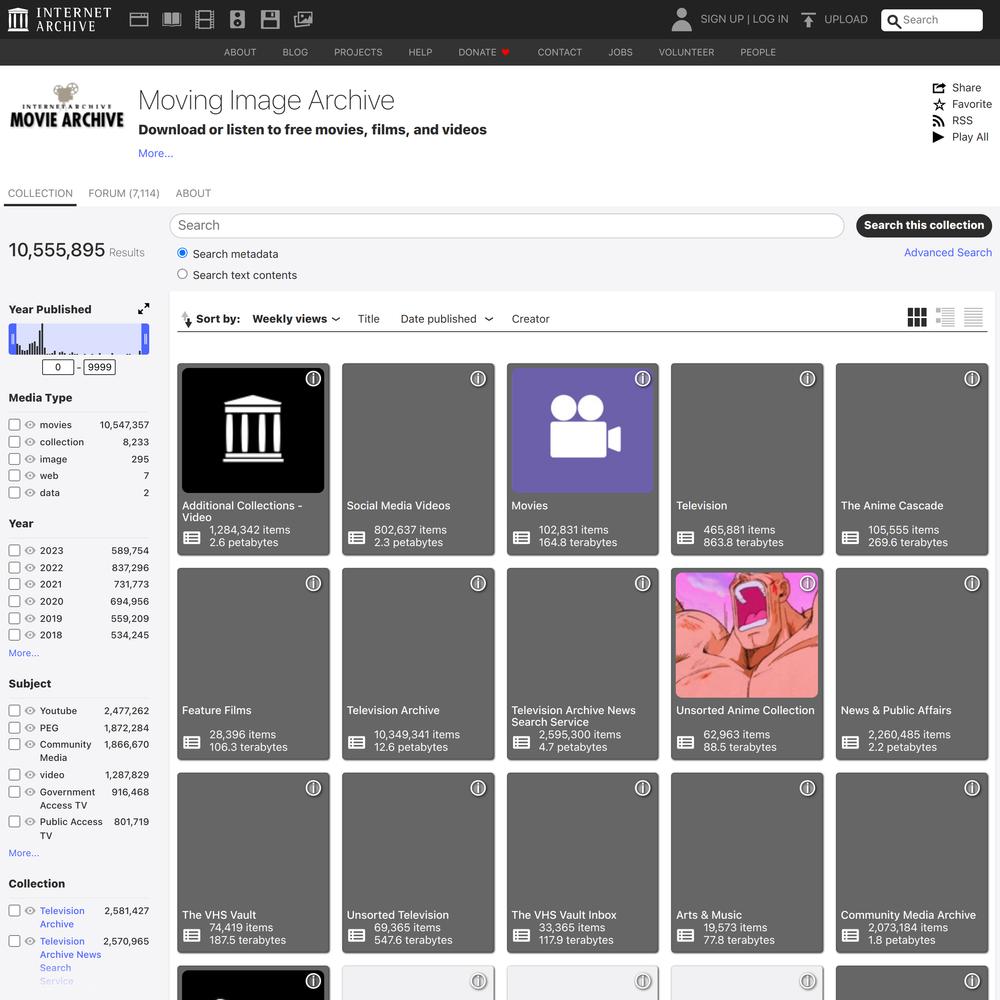The image size is (1000, 1000).
Task: Open the Advanced Search link
Action: (x=948, y=253)
